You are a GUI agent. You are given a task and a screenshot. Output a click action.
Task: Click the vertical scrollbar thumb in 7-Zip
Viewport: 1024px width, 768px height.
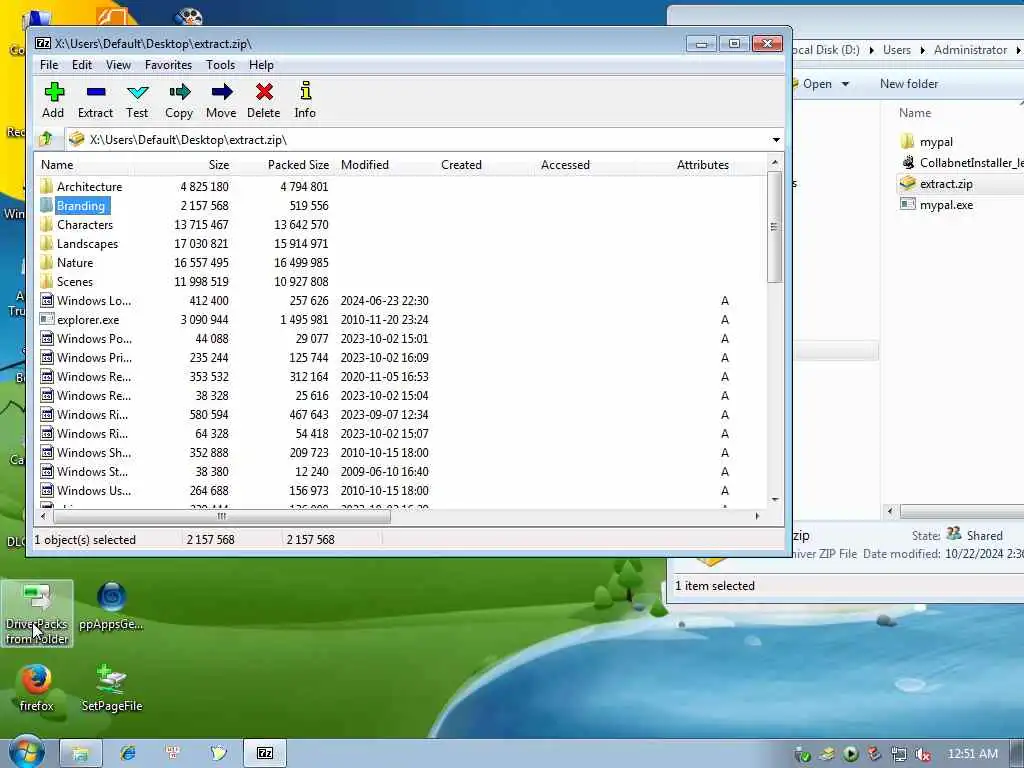point(775,227)
